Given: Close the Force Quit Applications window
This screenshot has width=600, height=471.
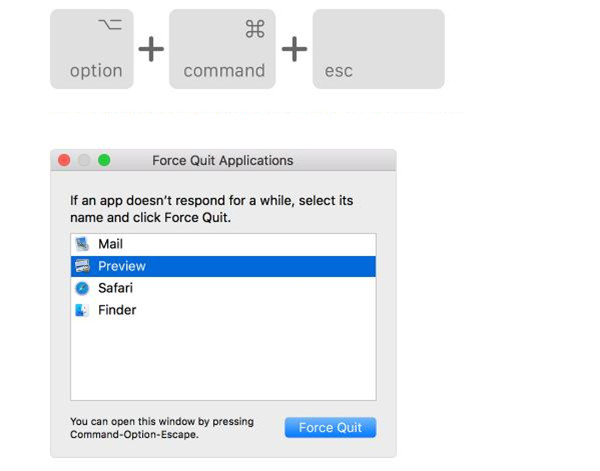Looking at the screenshot, I should click(64, 160).
